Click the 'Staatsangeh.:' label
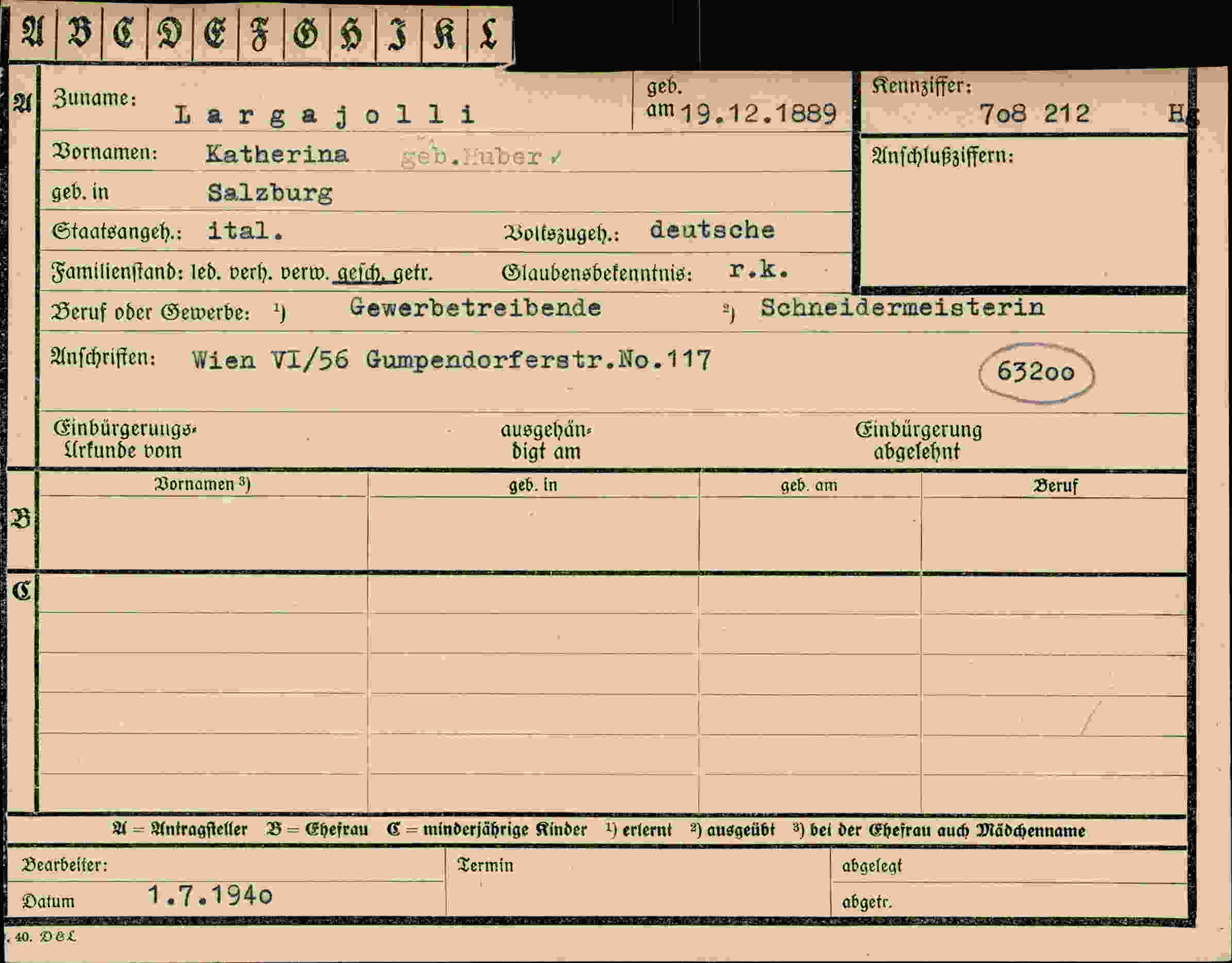 point(116,232)
